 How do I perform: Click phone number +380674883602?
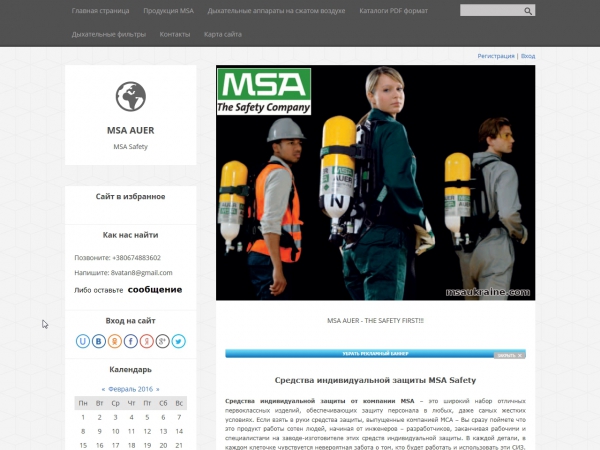coord(136,258)
